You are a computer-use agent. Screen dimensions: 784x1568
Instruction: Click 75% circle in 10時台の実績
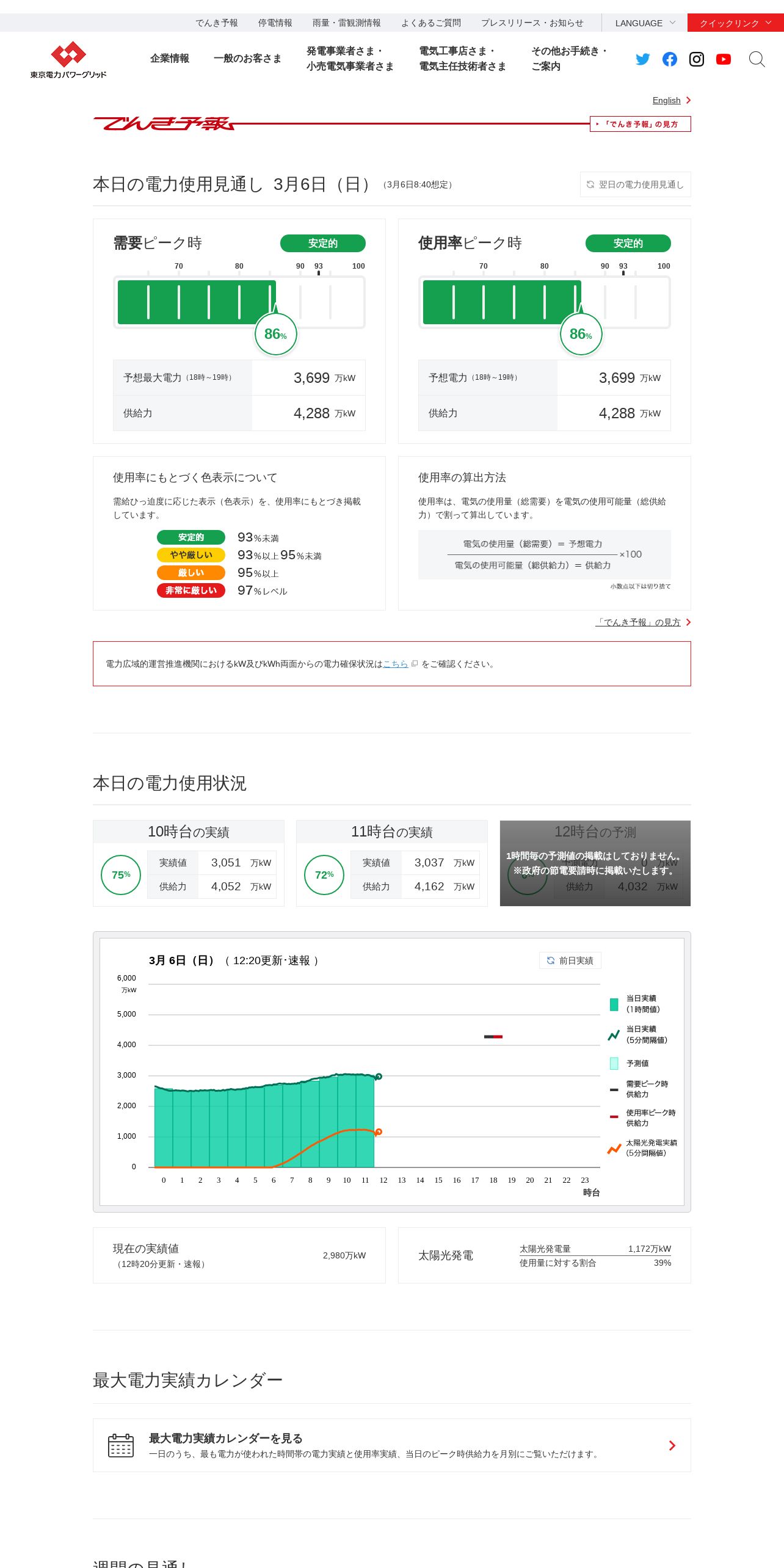click(x=121, y=875)
